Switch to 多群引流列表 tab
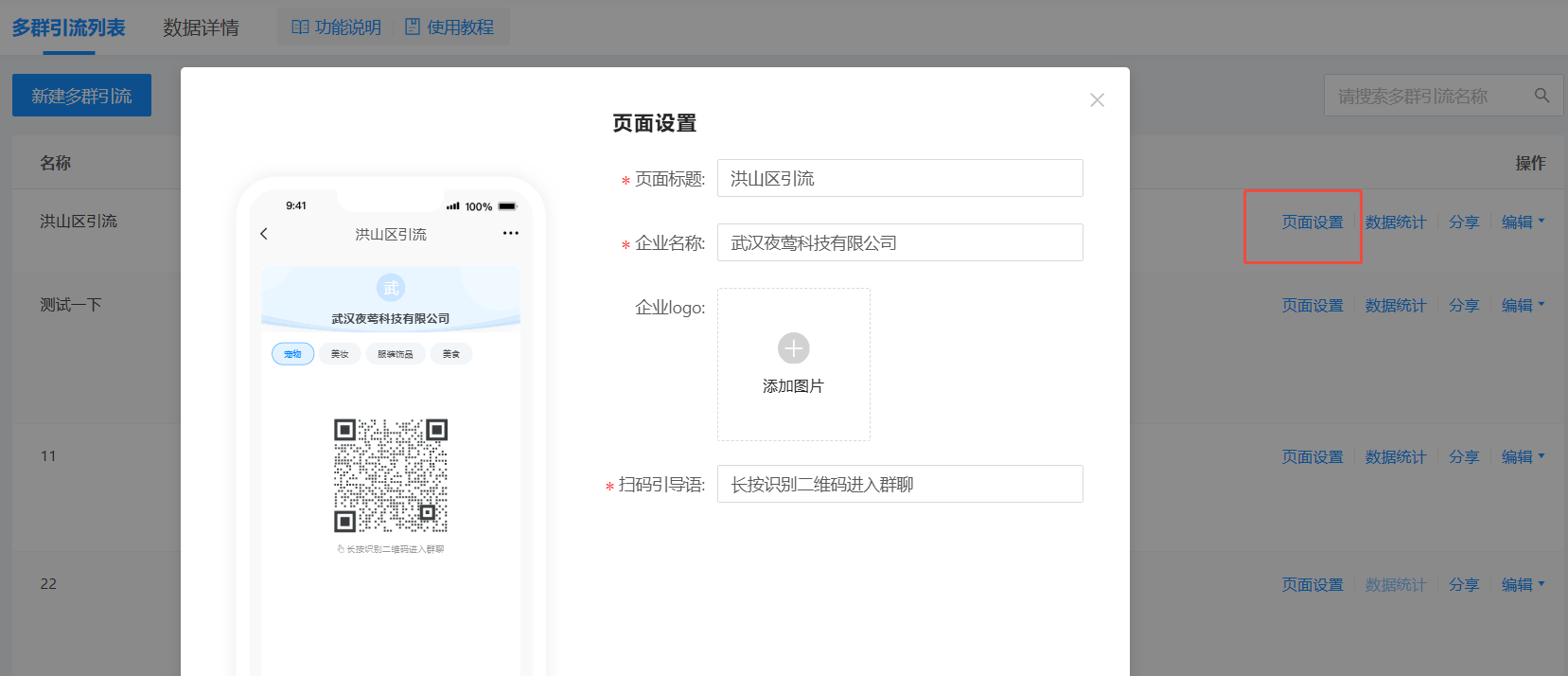This screenshot has width=1568, height=676. 68,27
